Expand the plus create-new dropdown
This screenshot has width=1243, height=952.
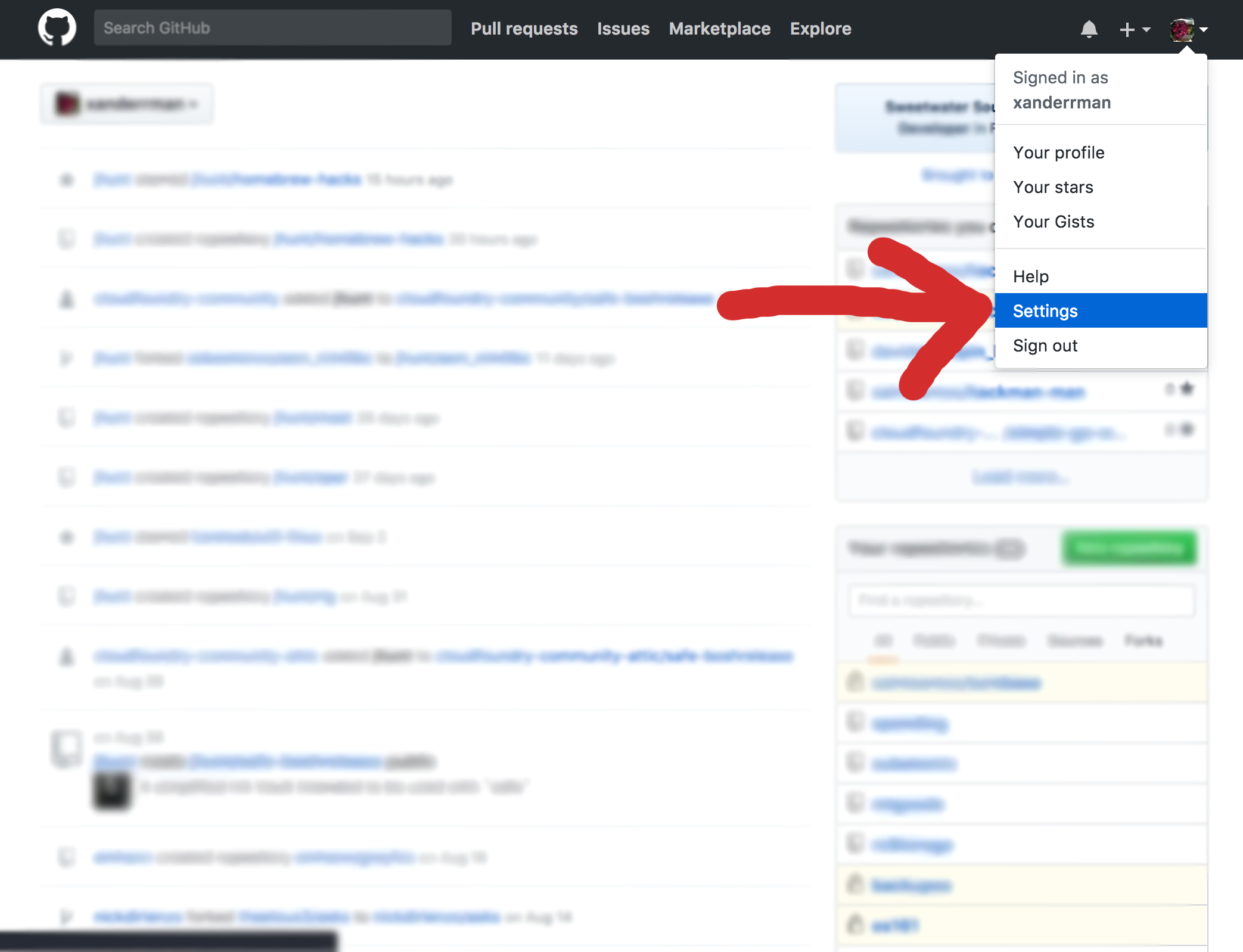coord(1134,29)
